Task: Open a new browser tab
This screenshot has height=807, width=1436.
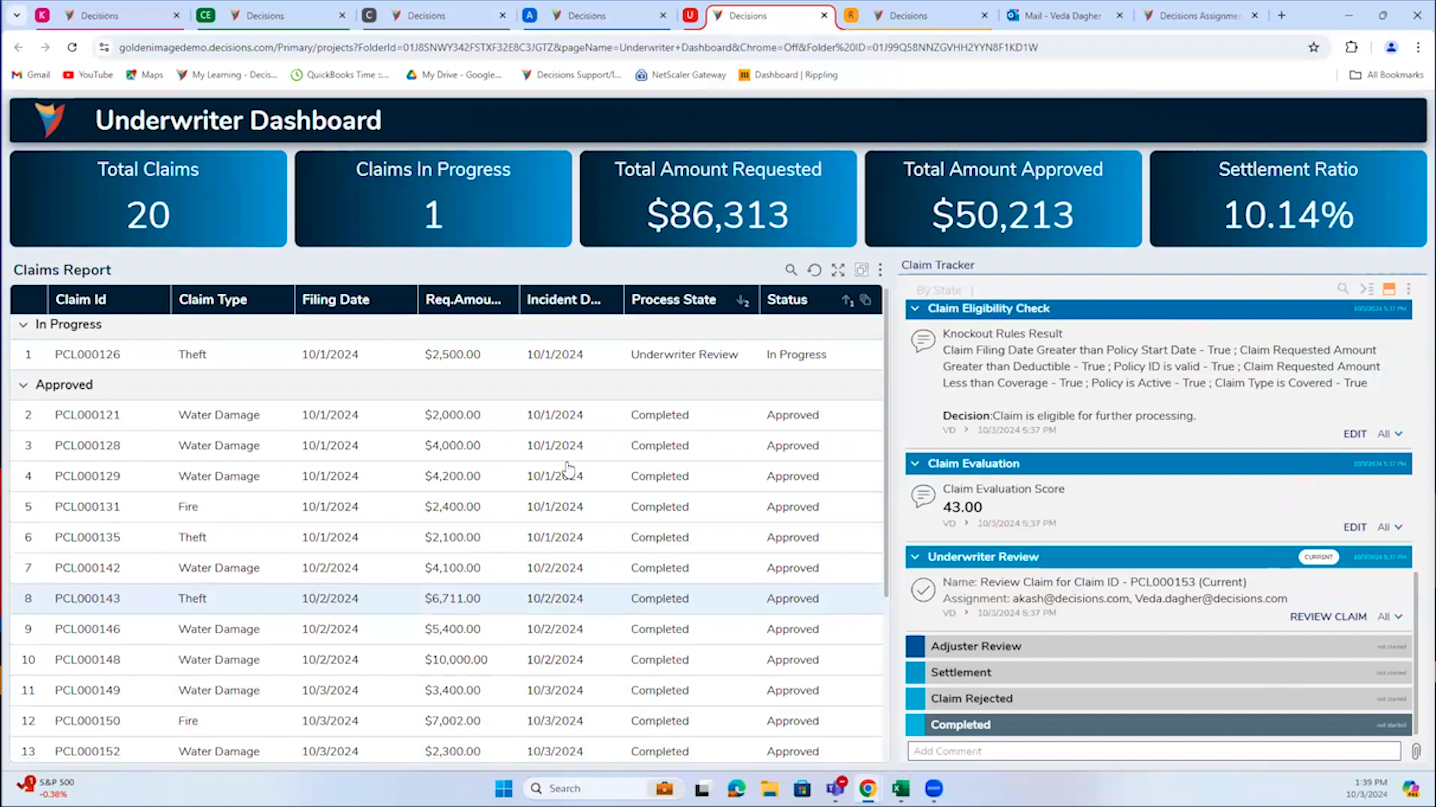Action: (x=1282, y=16)
